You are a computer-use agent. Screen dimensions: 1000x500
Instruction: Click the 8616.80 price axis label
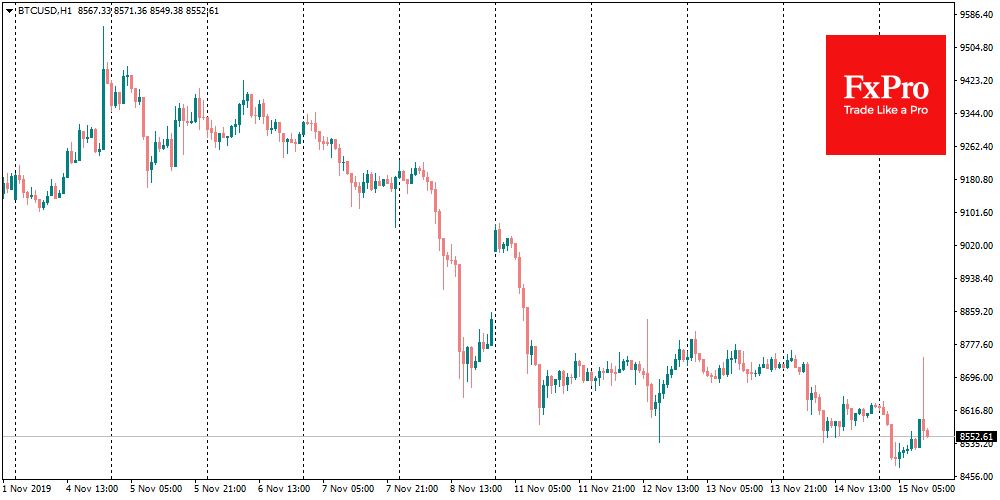(x=977, y=410)
